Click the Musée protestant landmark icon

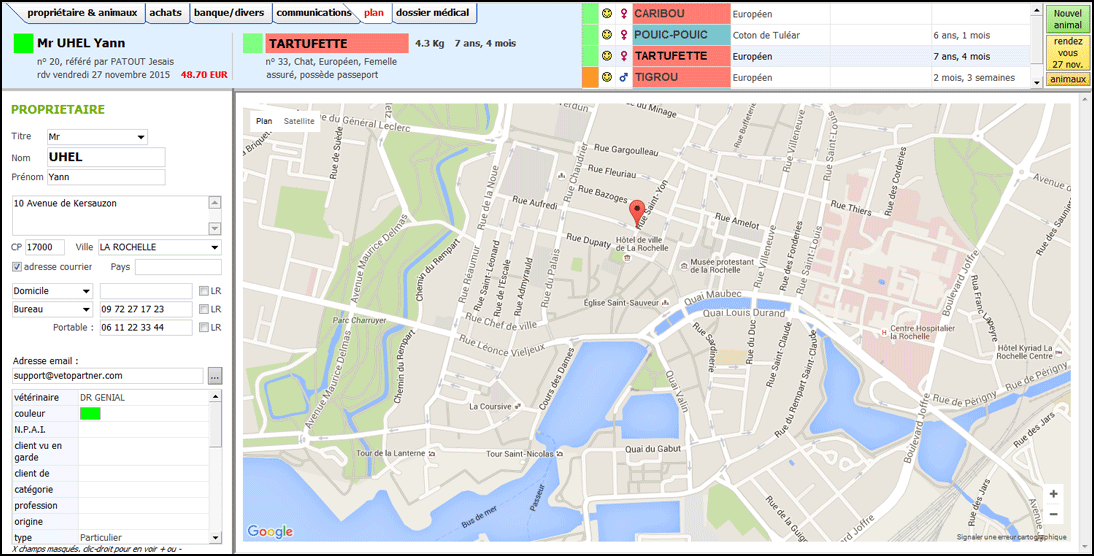pyautogui.click(x=683, y=266)
